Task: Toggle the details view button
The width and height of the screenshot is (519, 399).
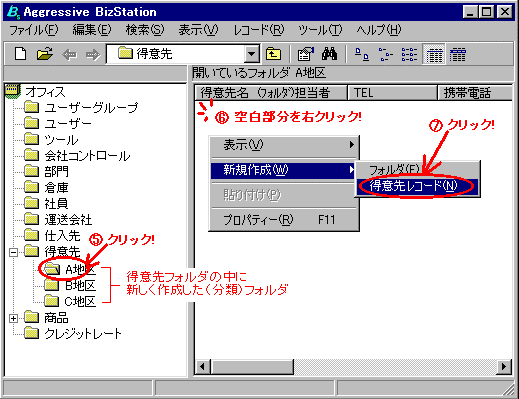Action: [x=434, y=54]
